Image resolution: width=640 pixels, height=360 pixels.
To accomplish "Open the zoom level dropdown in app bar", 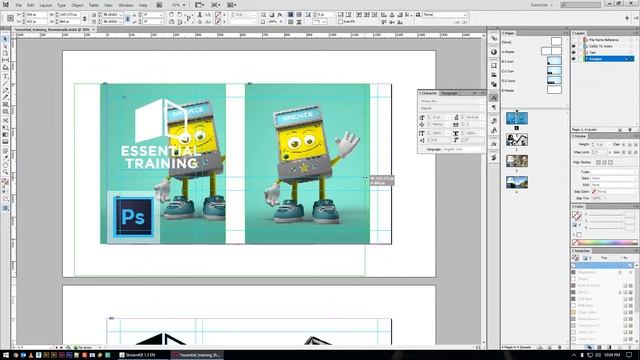I will (178, 5).
